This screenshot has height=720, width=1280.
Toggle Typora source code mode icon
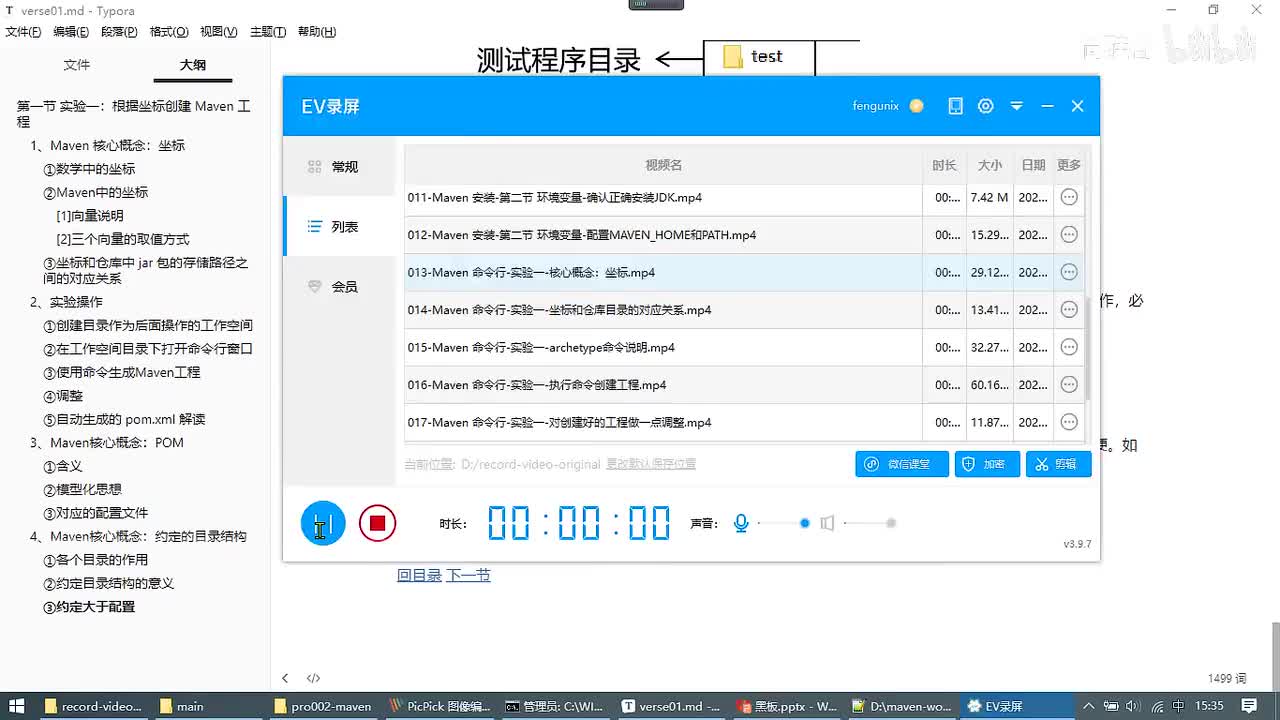313,678
